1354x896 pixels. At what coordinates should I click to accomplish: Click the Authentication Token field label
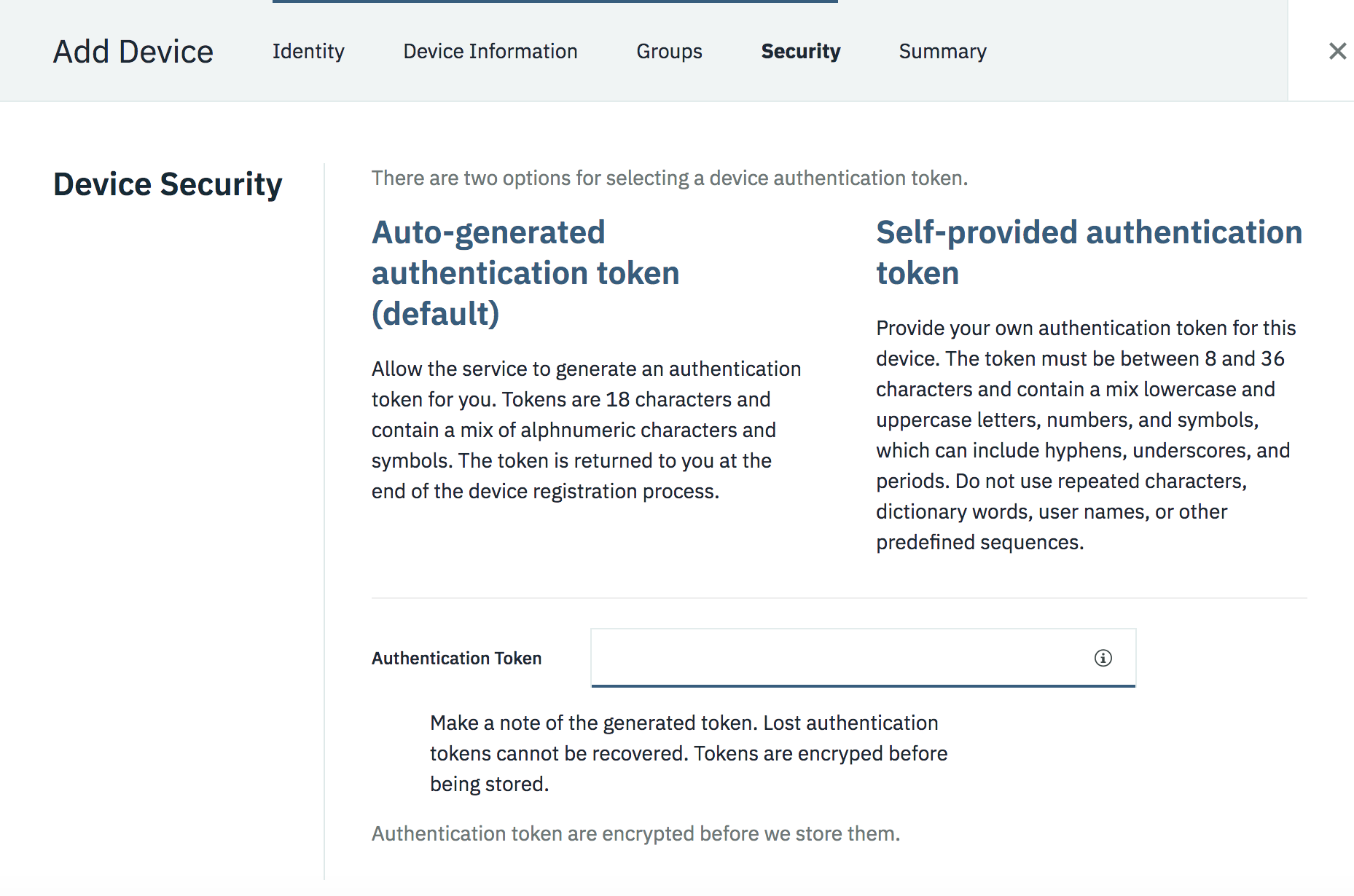pyautogui.click(x=456, y=659)
